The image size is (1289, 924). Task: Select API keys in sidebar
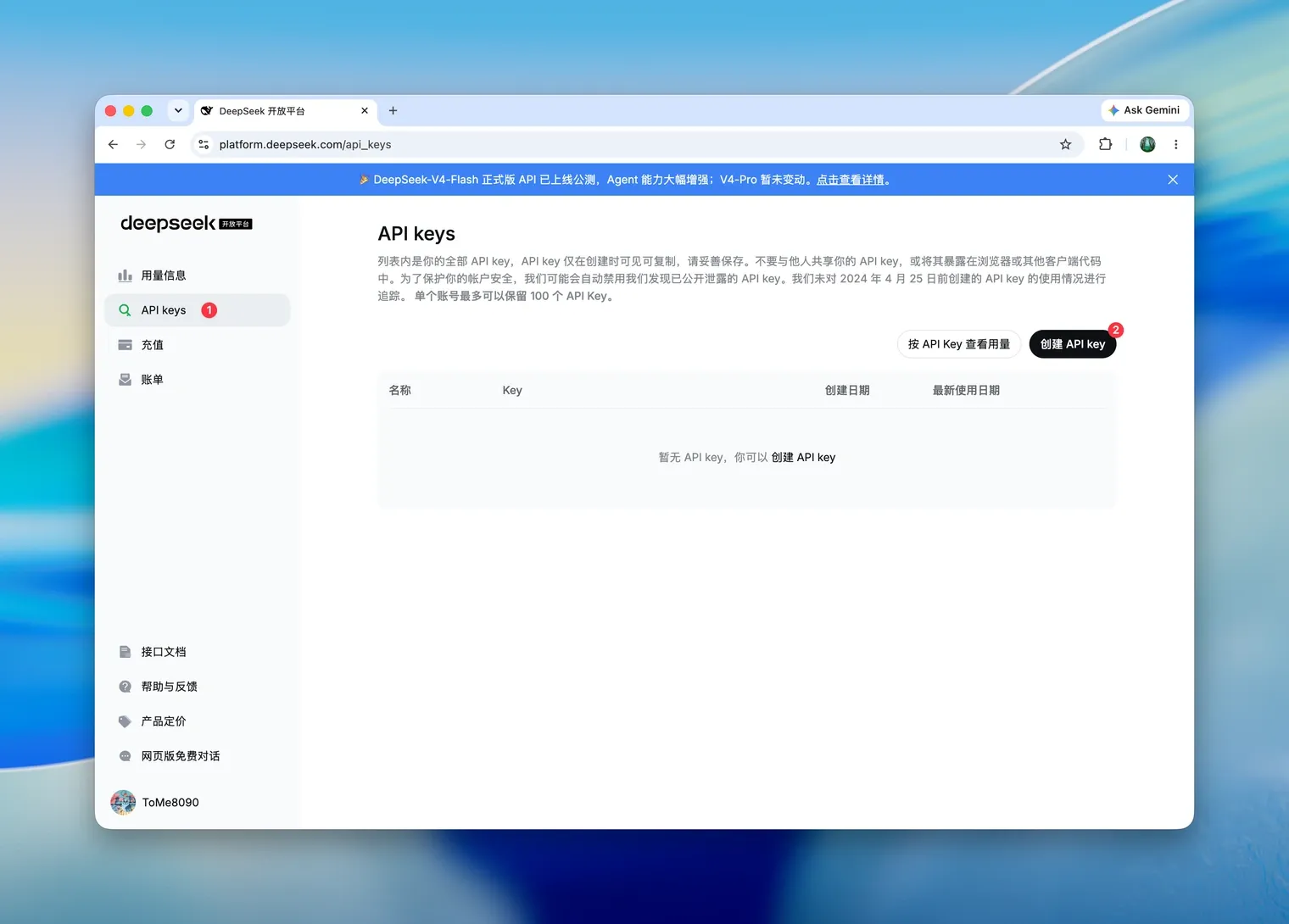197,310
